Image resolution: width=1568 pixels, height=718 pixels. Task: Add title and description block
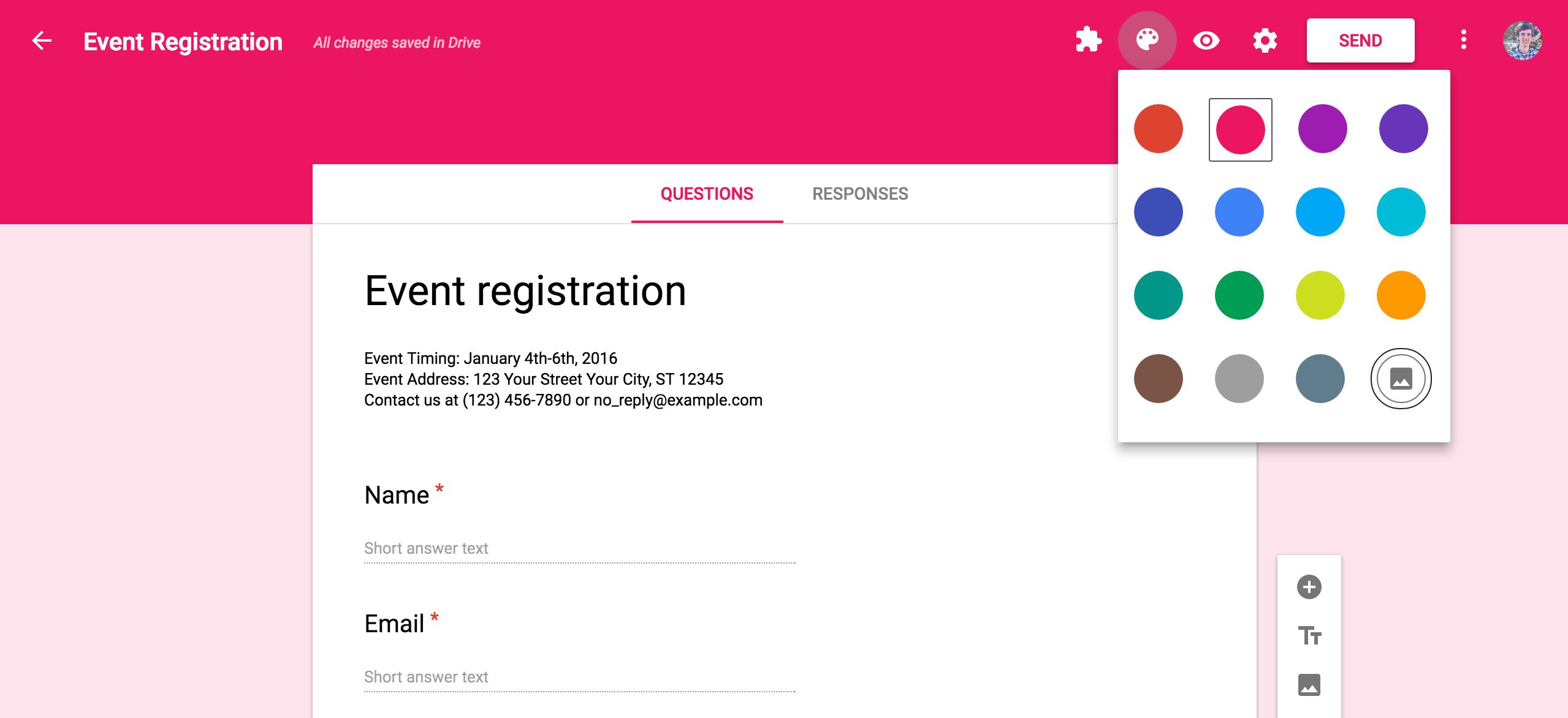click(1309, 636)
